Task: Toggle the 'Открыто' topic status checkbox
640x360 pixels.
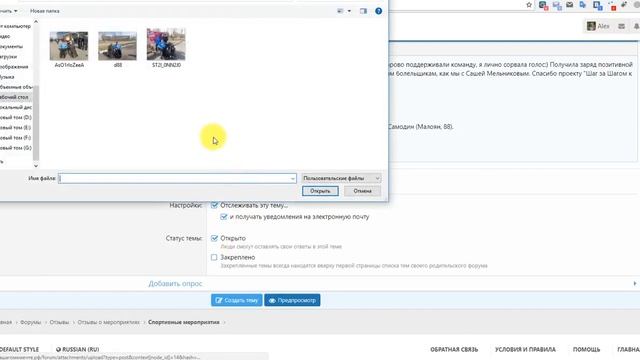Action: [x=214, y=238]
